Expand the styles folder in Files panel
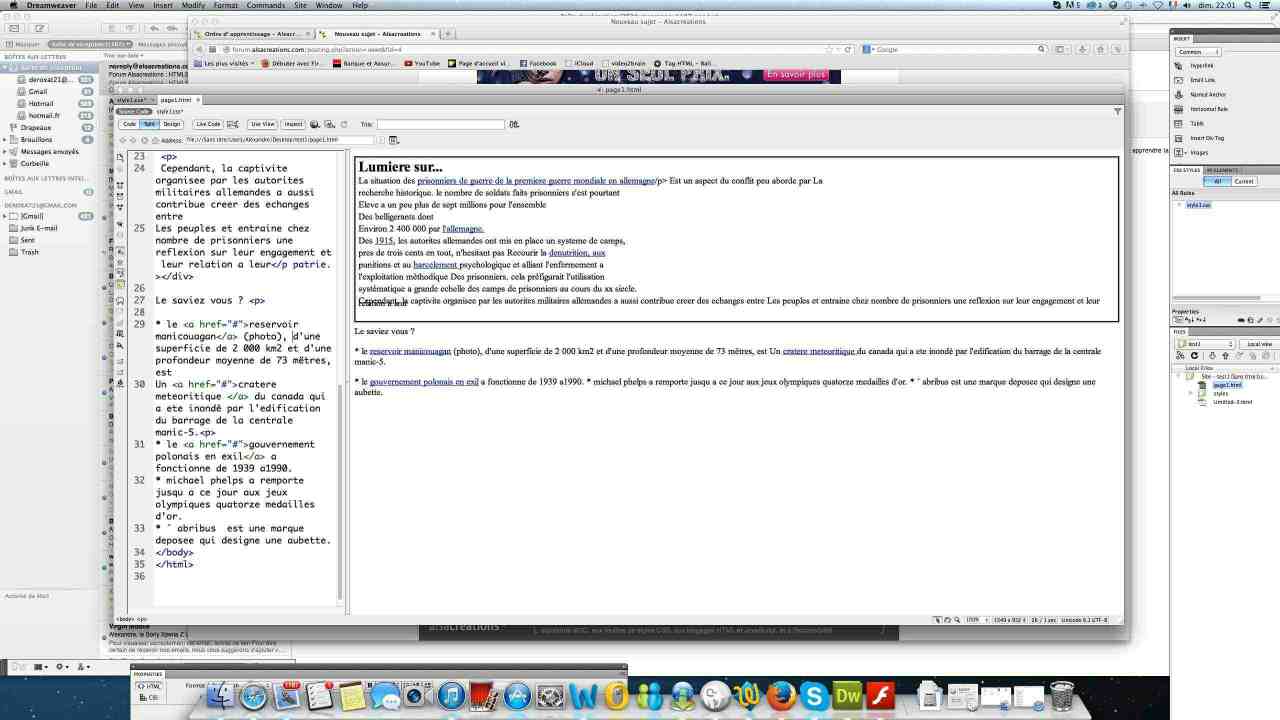Image resolution: width=1280 pixels, height=720 pixels. pos(1190,393)
